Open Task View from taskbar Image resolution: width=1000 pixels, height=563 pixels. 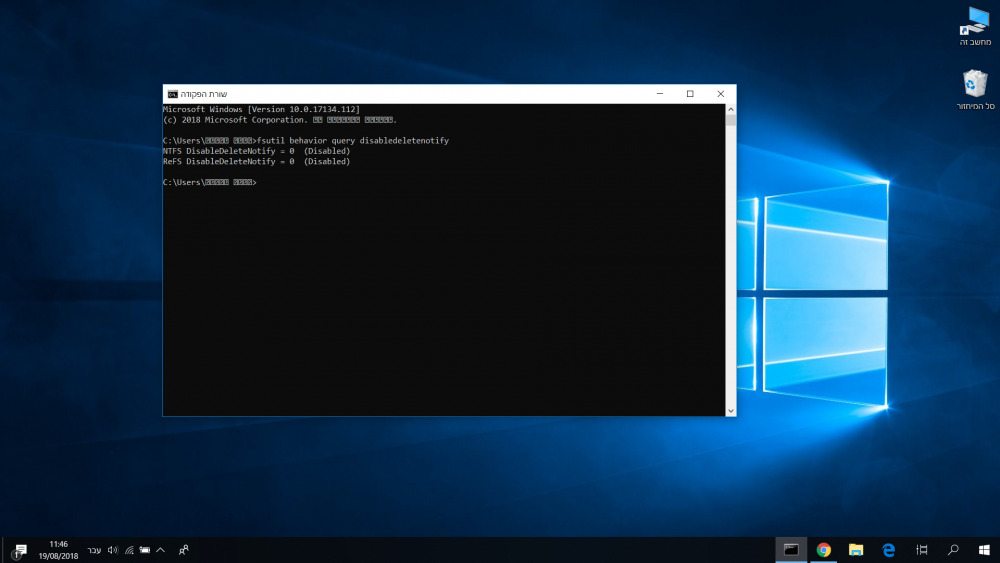[x=922, y=550]
